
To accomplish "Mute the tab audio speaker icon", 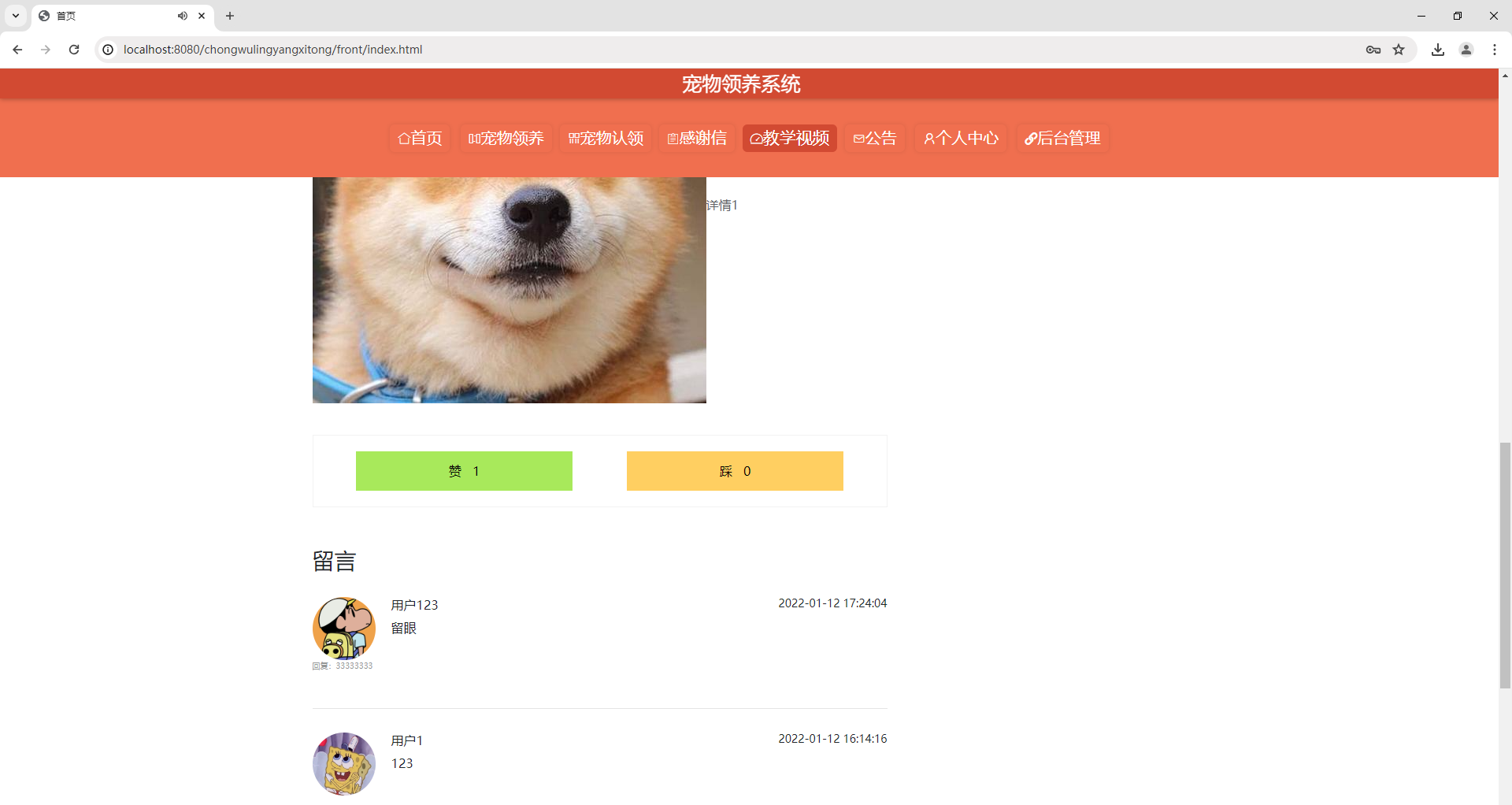I will (x=183, y=16).
